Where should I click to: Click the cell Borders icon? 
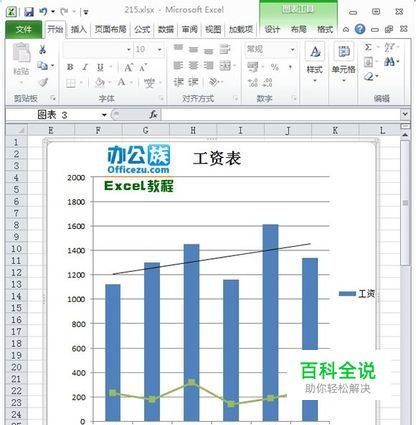click(x=71, y=83)
